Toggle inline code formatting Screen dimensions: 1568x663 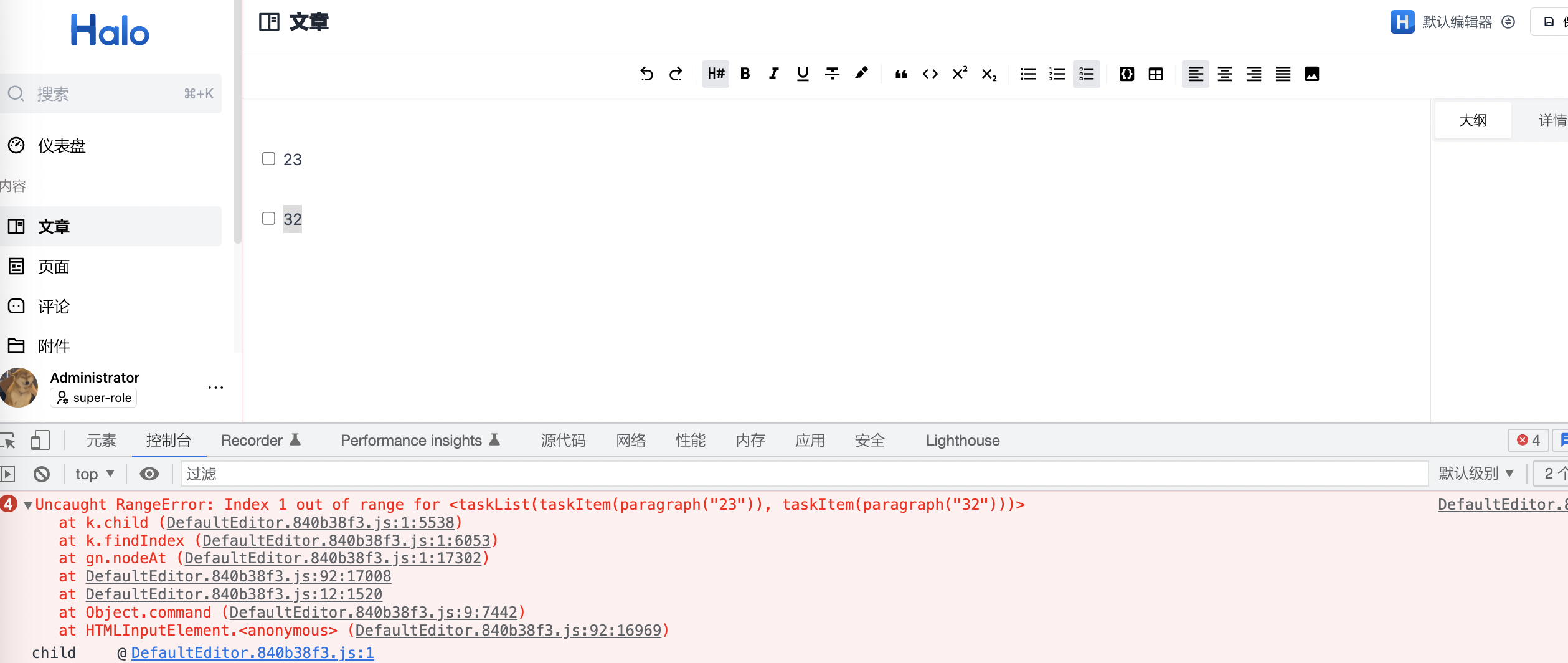pyautogui.click(x=930, y=74)
